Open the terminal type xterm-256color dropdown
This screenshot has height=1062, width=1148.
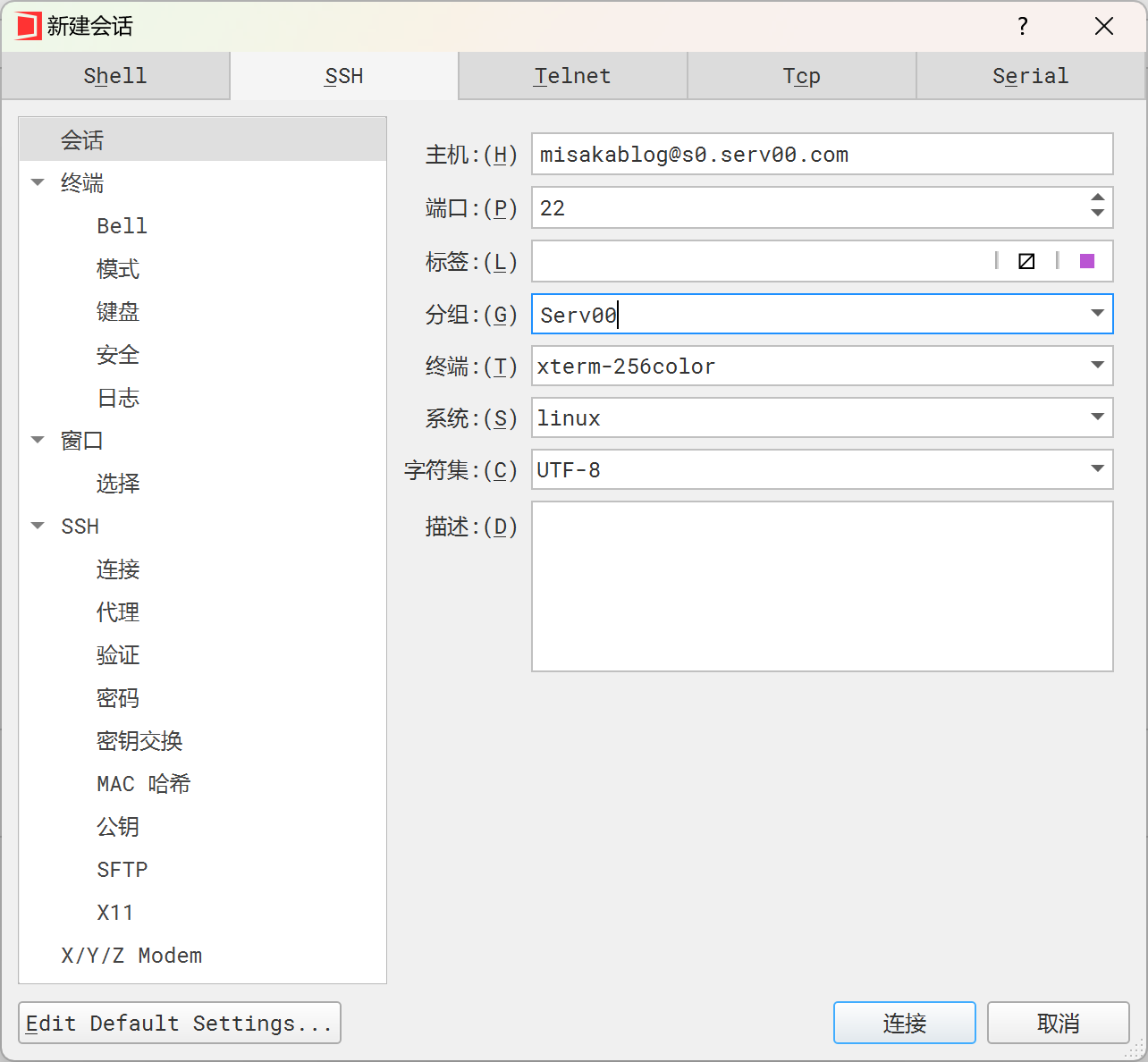click(1097, 366)
